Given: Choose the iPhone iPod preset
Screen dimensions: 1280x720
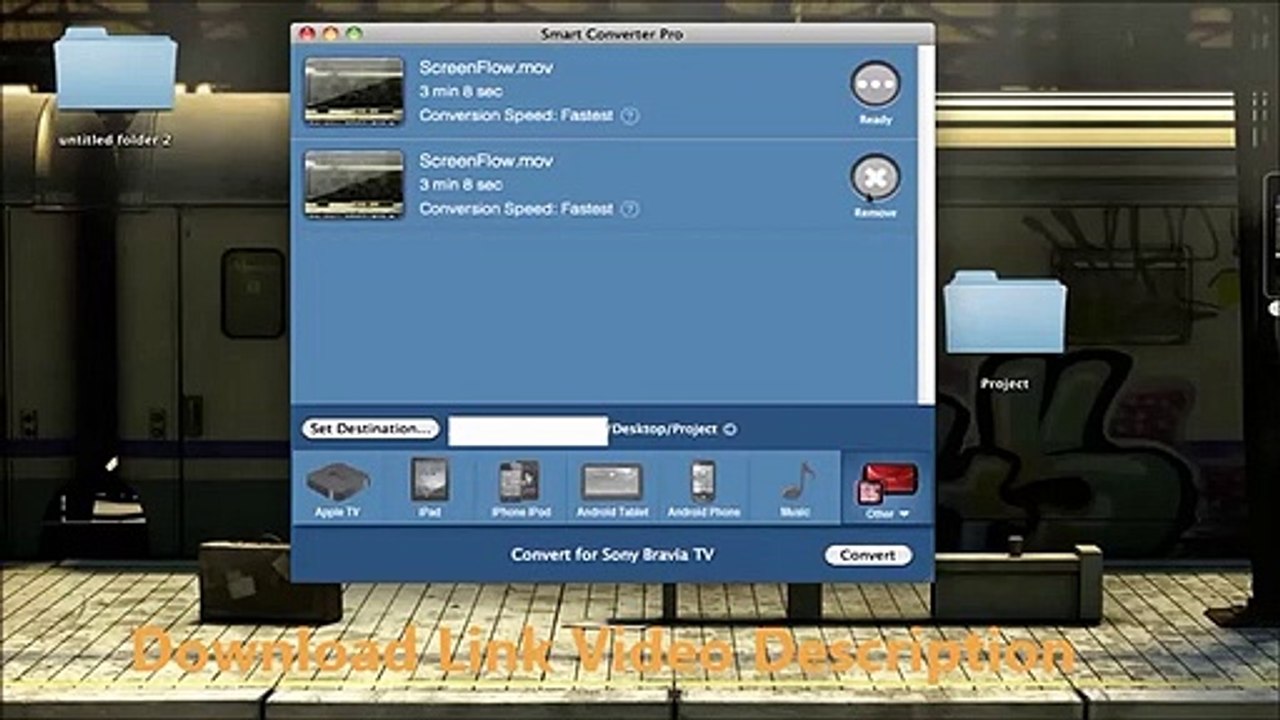Looking at the screenshot, I should (520, 488).
